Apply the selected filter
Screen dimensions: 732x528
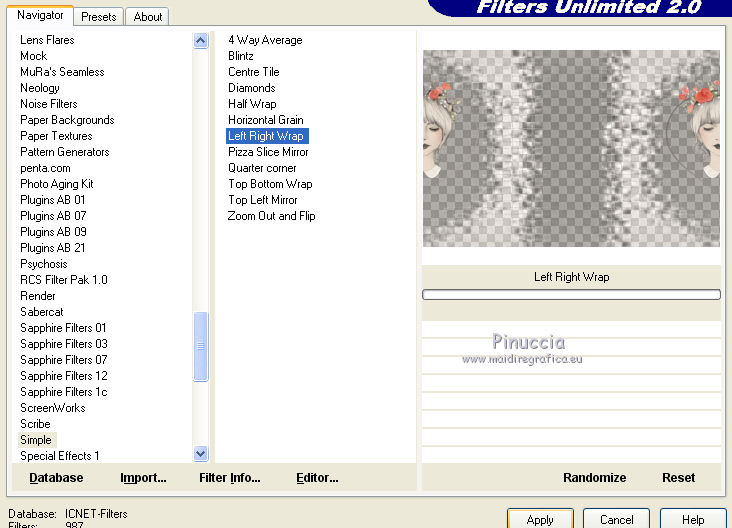coord(540,519)
